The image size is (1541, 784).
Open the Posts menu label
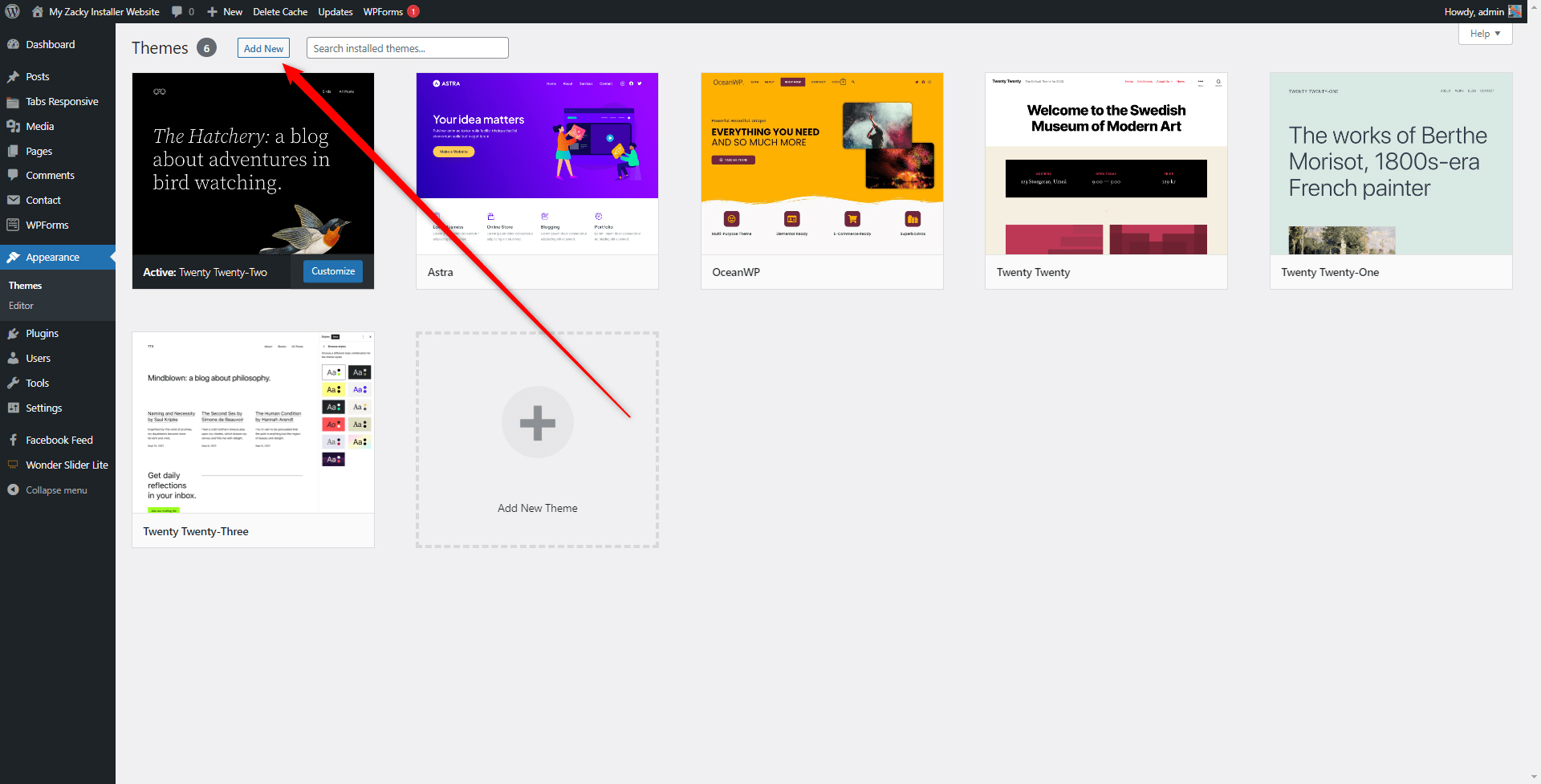tap(38, 76)
